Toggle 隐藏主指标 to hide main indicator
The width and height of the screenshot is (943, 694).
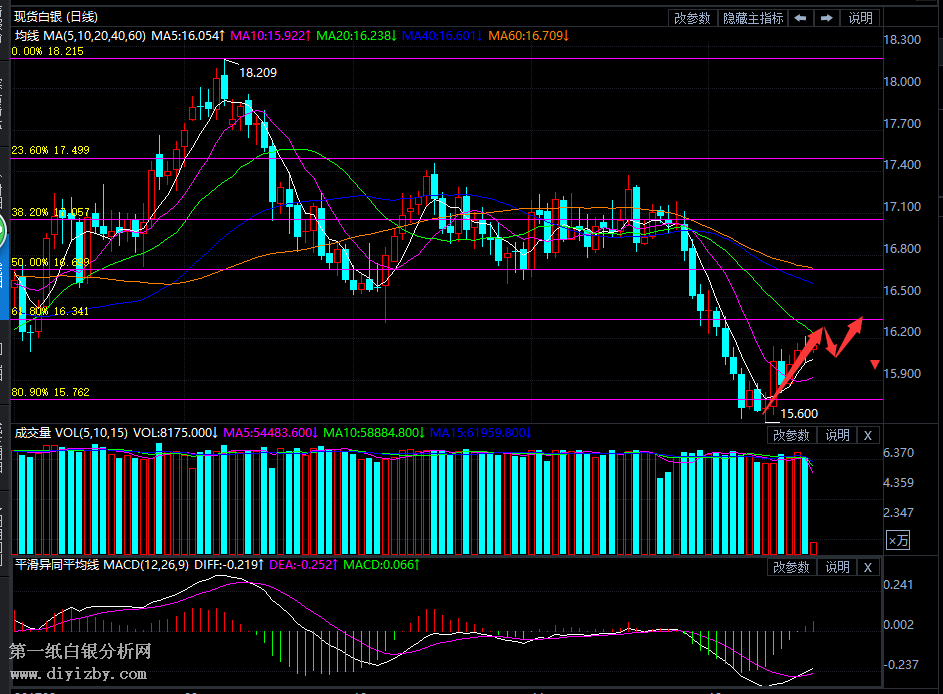click(x=753, y=18)
